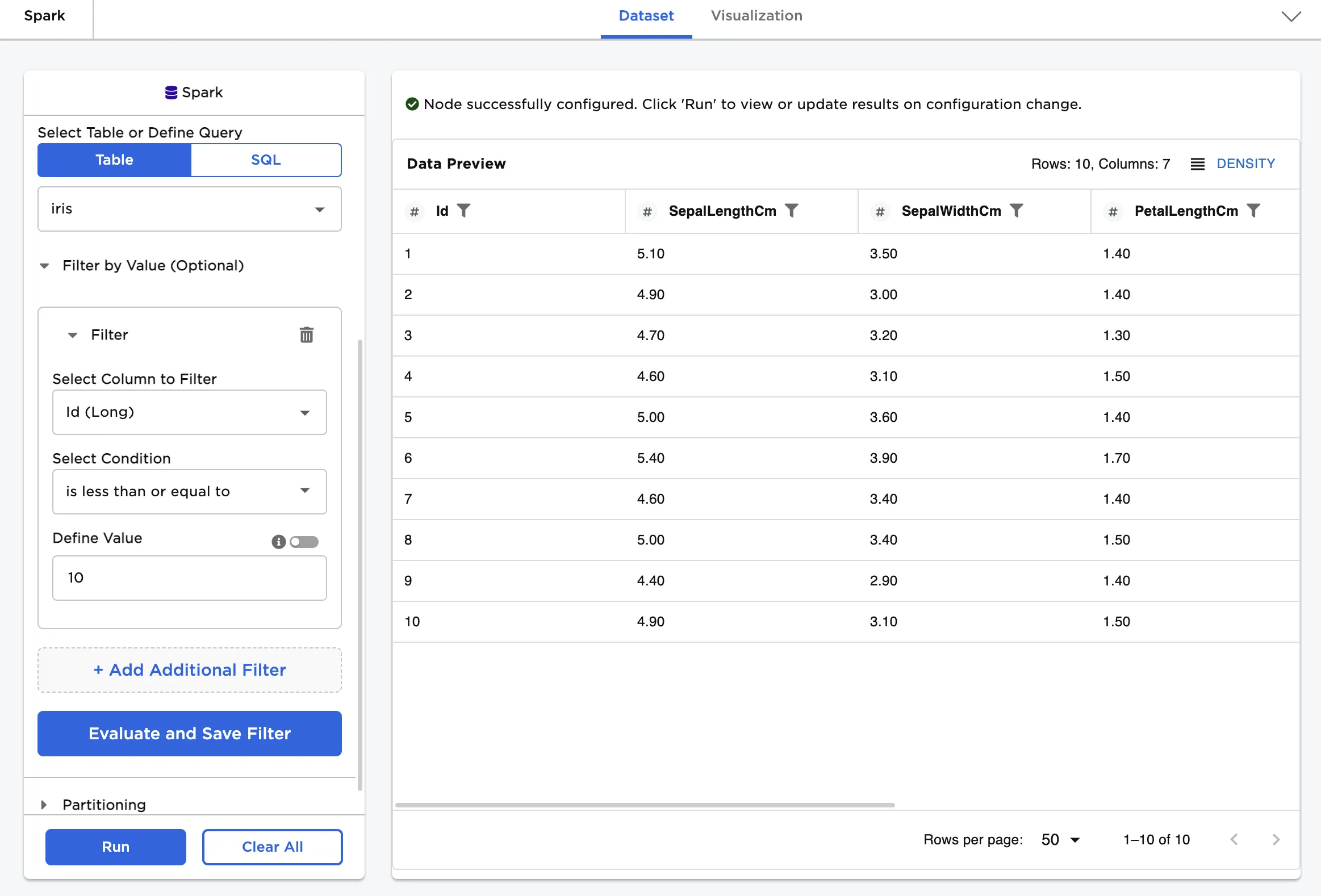Click the Define Value info icon
This screenshot has width=1321, height=896.
tap(278, 542)
